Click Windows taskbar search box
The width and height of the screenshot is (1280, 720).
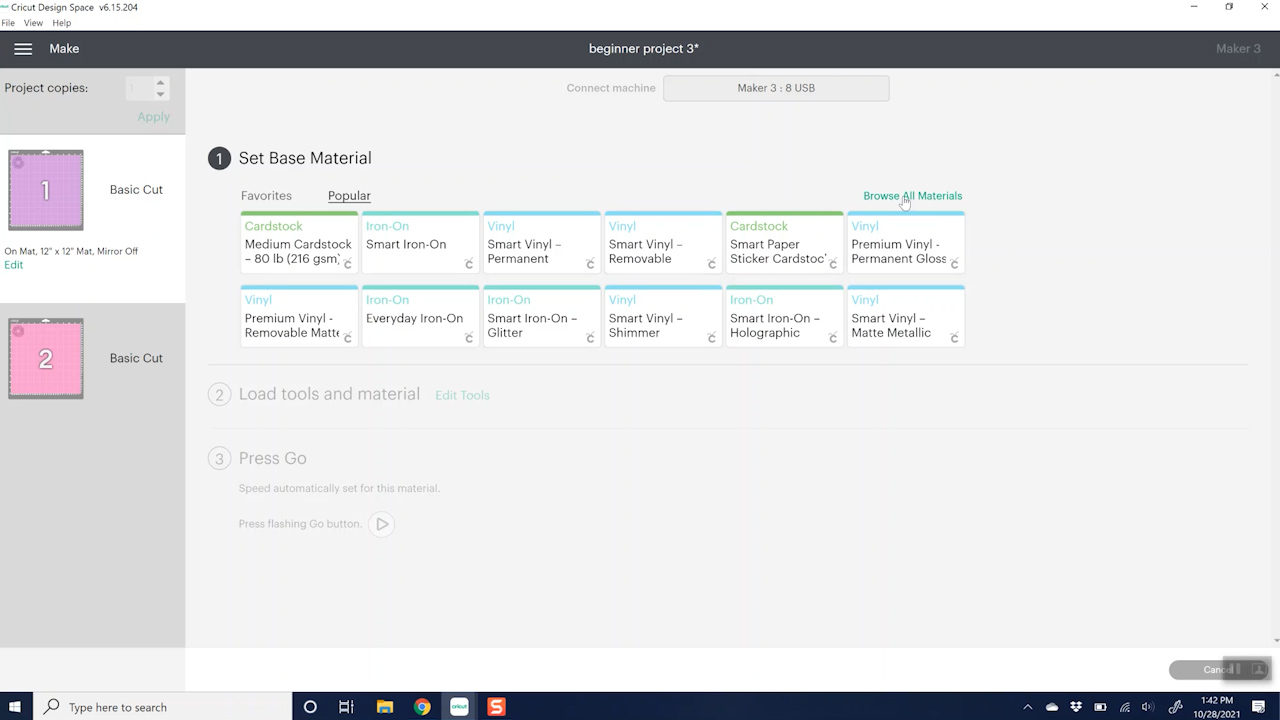163,707
